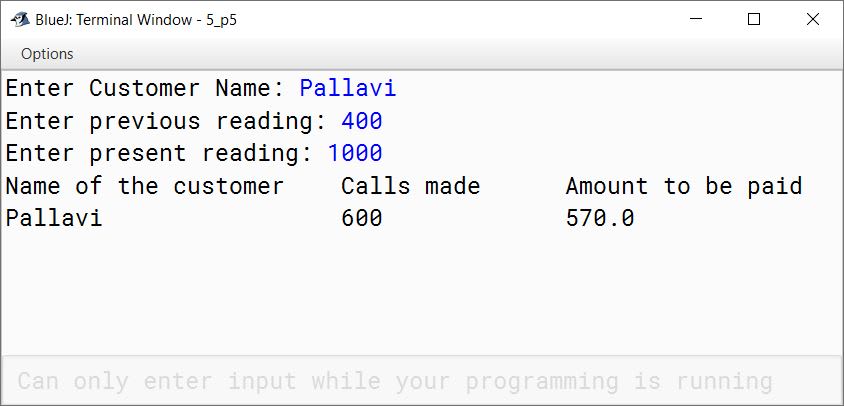Viewport: 844px width, 406px height.
Task: Click the Enter previous reading prompt text
Action: (x=166, y=121)
